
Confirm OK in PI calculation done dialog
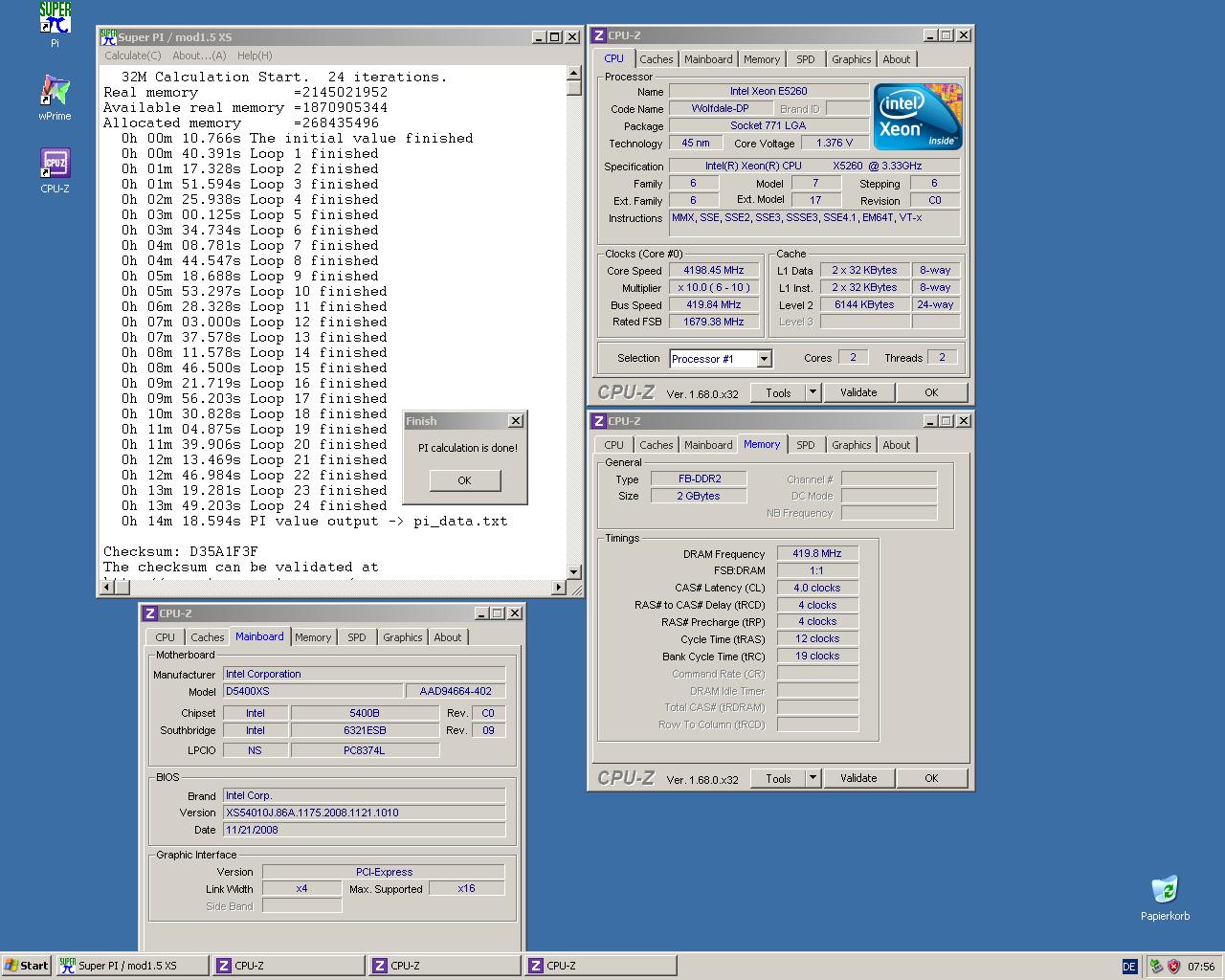(464, 480)
